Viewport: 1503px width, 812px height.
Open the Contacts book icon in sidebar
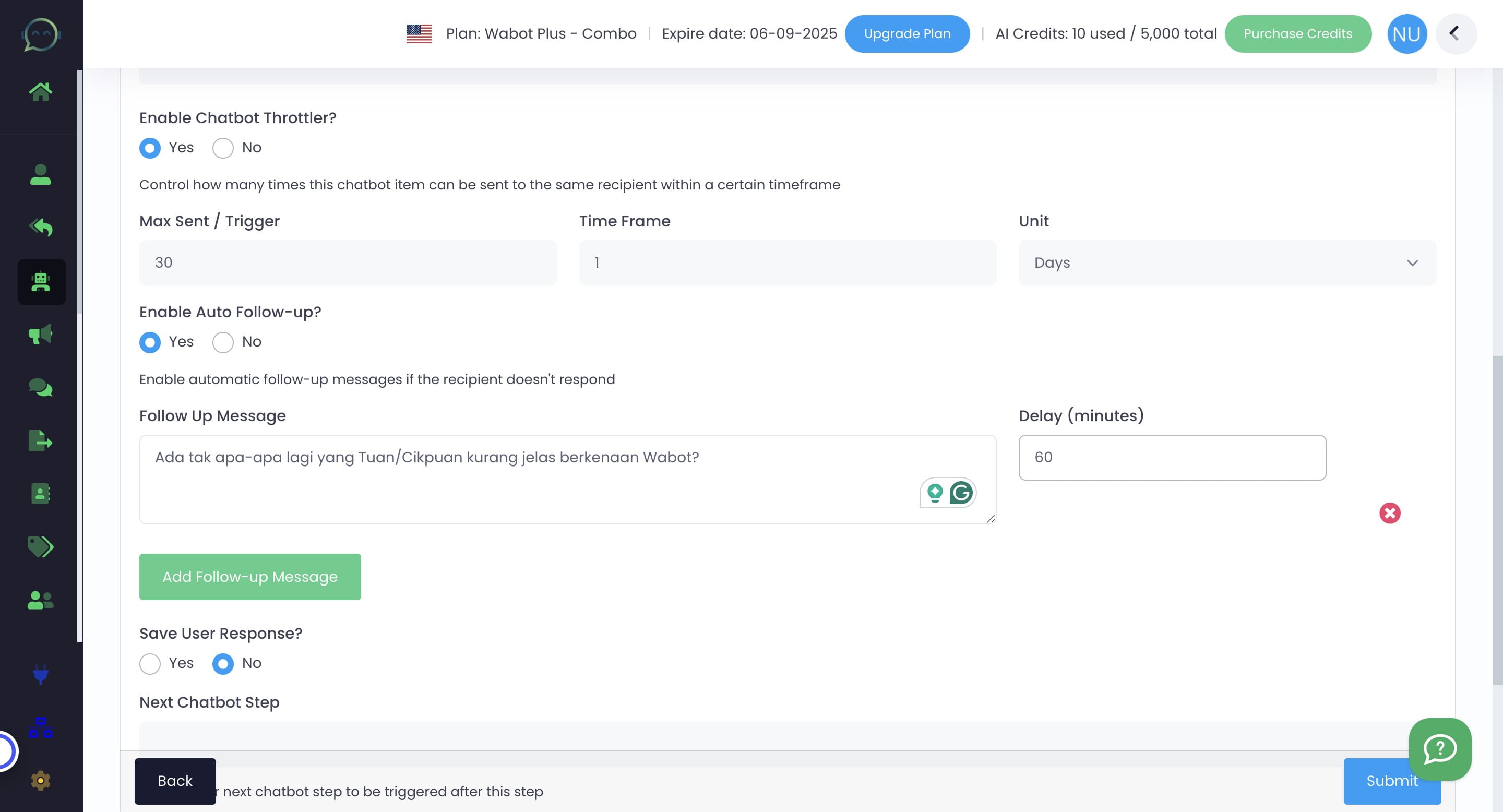tap(41, 494)
